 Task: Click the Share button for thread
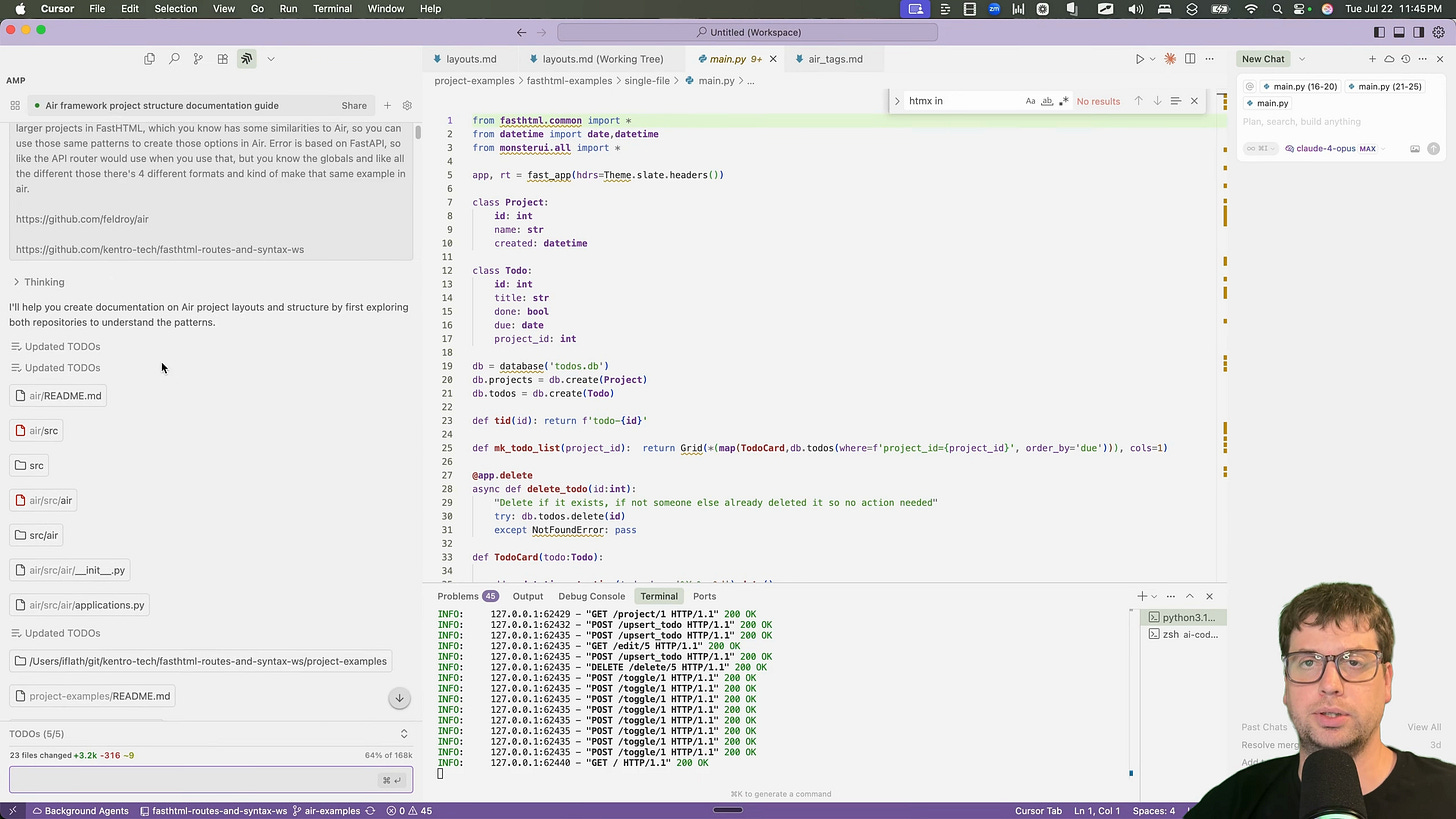(x=353, y=105)
